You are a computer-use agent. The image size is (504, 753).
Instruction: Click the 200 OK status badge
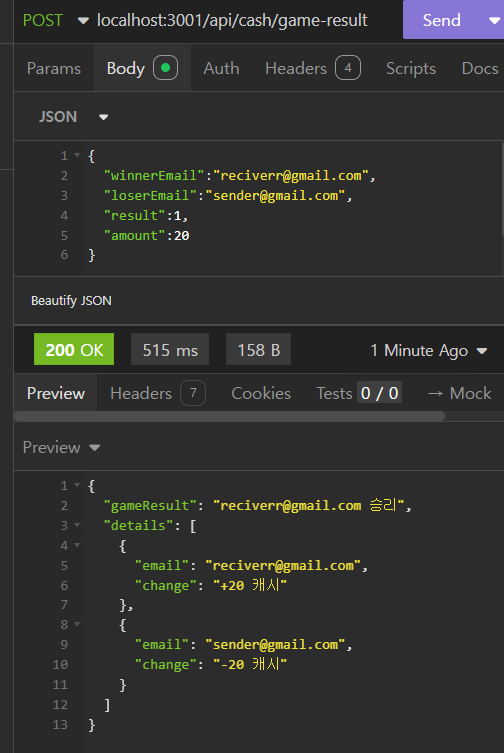(x=74, y=350)
